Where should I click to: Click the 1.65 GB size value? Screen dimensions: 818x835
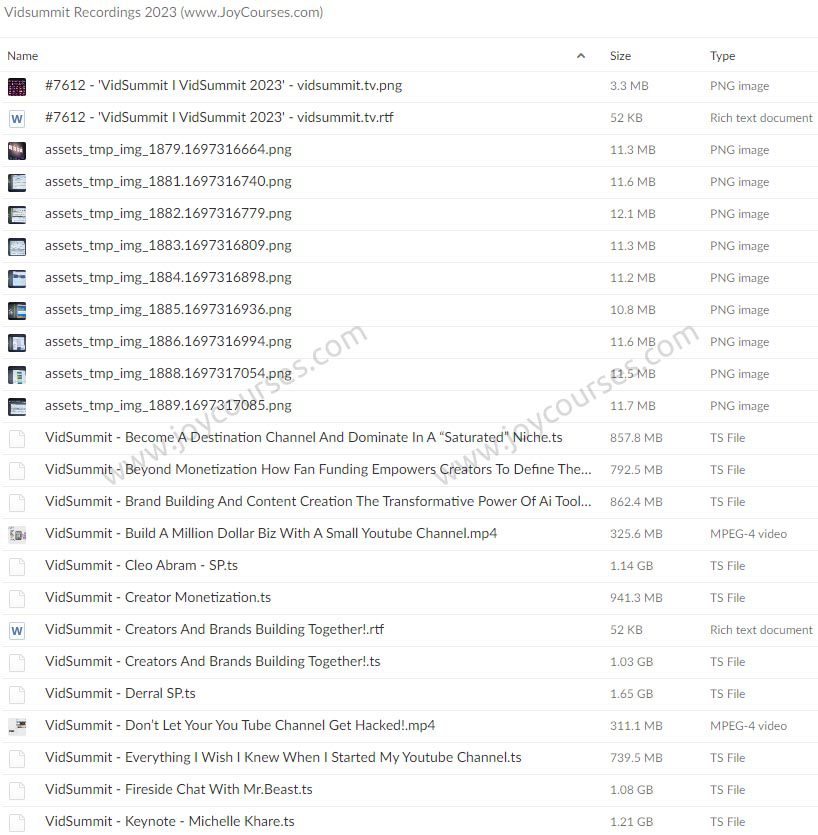coord(632,693)
